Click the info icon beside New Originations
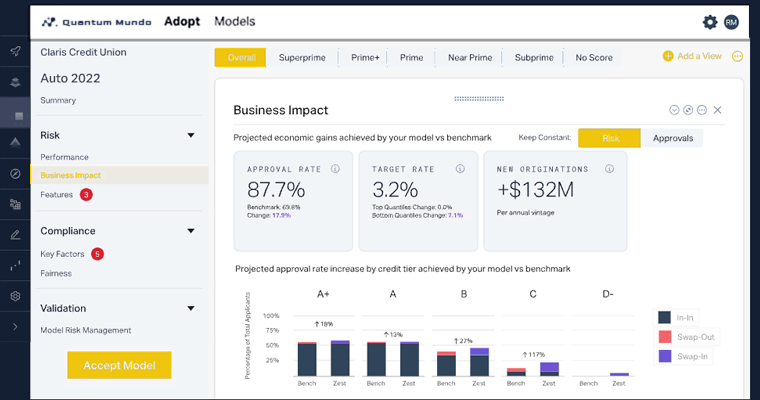The height and width of the screenshot is (400, 760). [x=611, y=169]
